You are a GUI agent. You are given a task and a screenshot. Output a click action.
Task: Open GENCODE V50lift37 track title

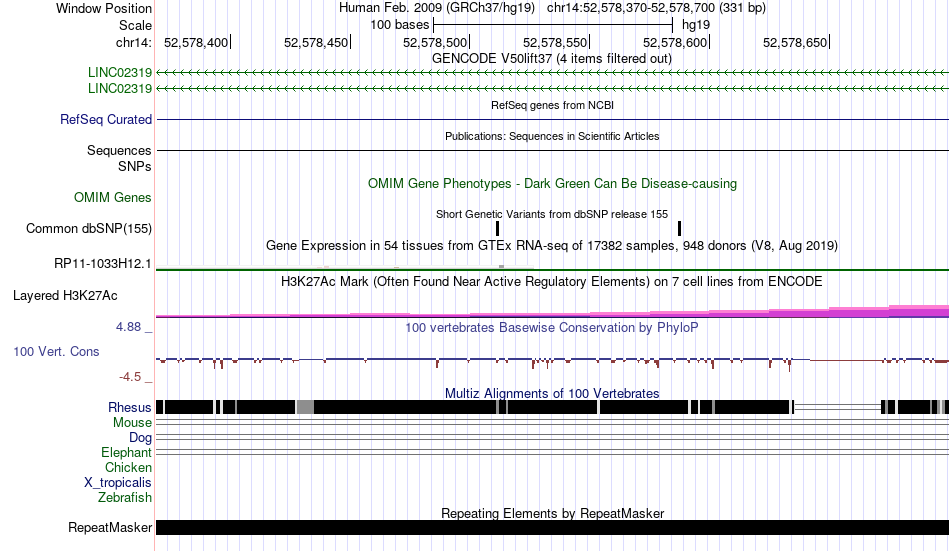click(x=551, y=59)
